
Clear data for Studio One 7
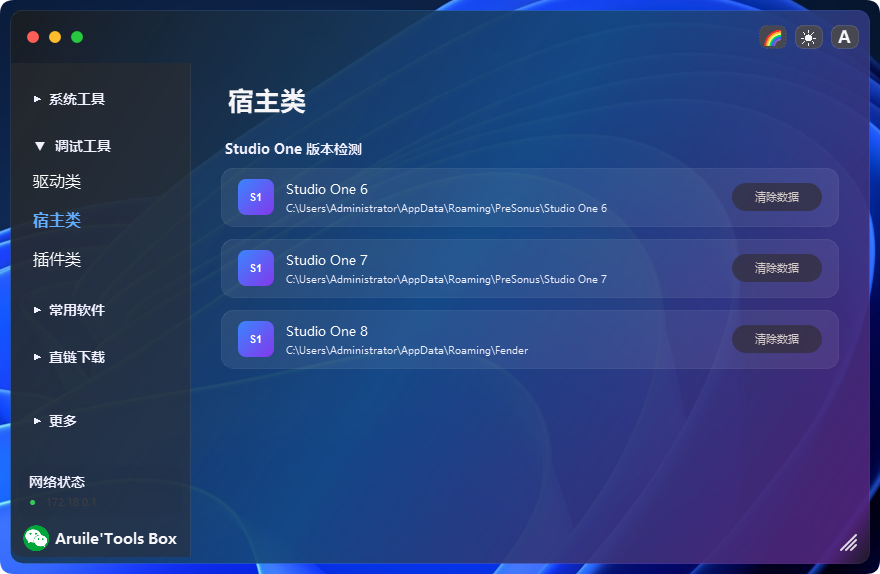coord(777,268)
